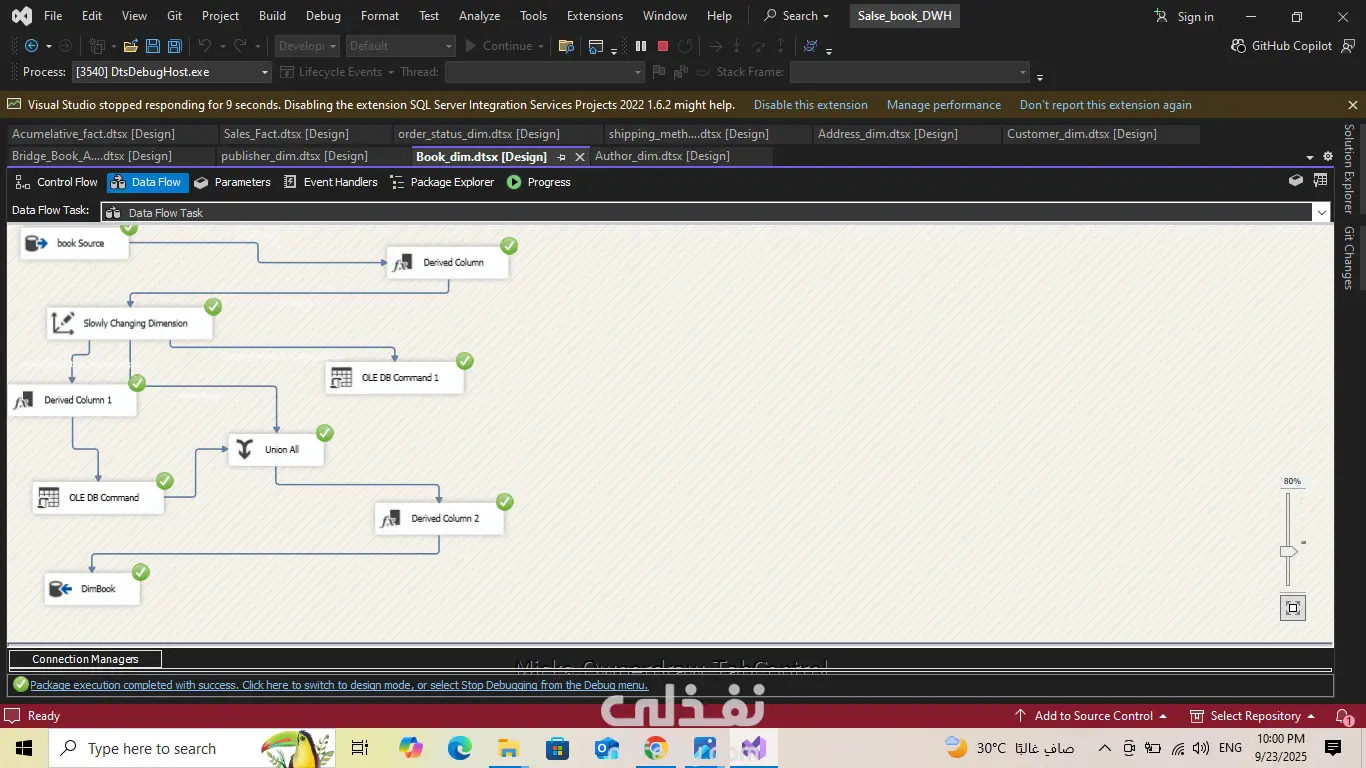Select the book Source component
This screenshot has height=768, width=1366.
pos(75,243)
